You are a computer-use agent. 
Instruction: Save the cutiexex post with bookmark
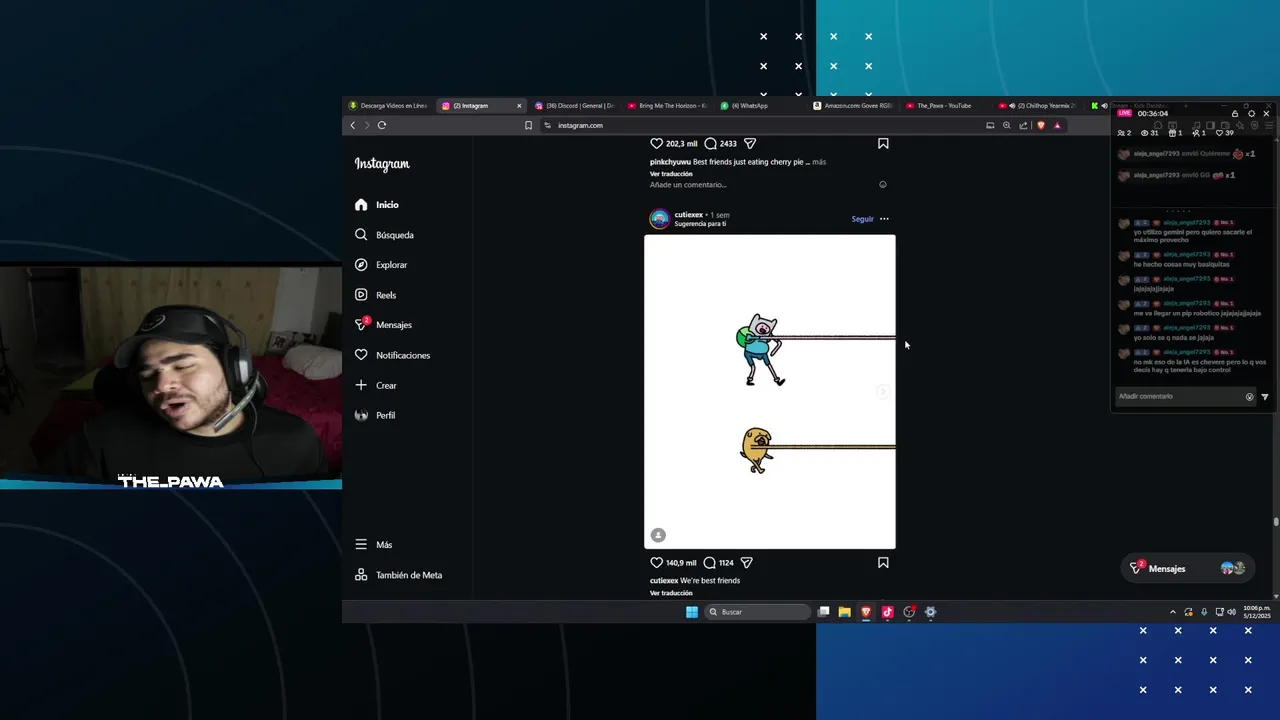(x=883, y=563)
